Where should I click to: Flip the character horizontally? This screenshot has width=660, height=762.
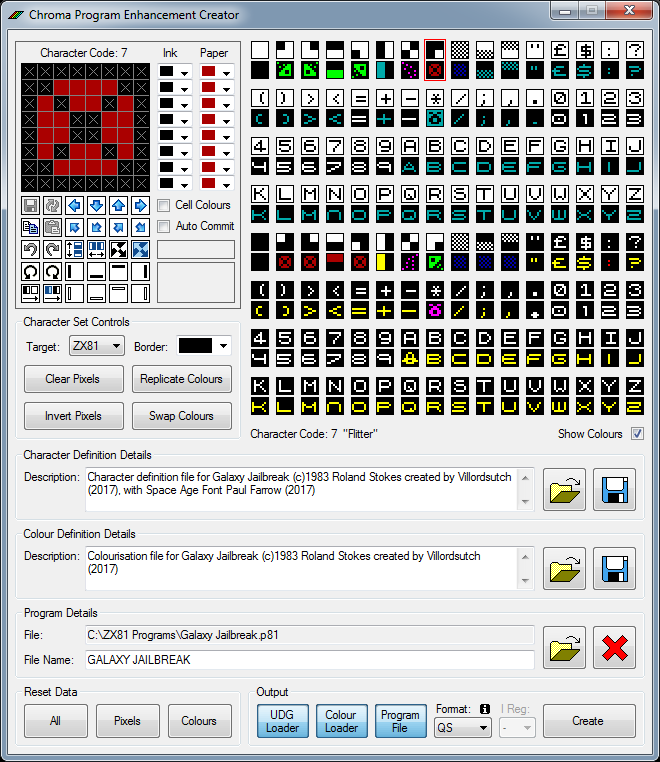pos(96,250)
